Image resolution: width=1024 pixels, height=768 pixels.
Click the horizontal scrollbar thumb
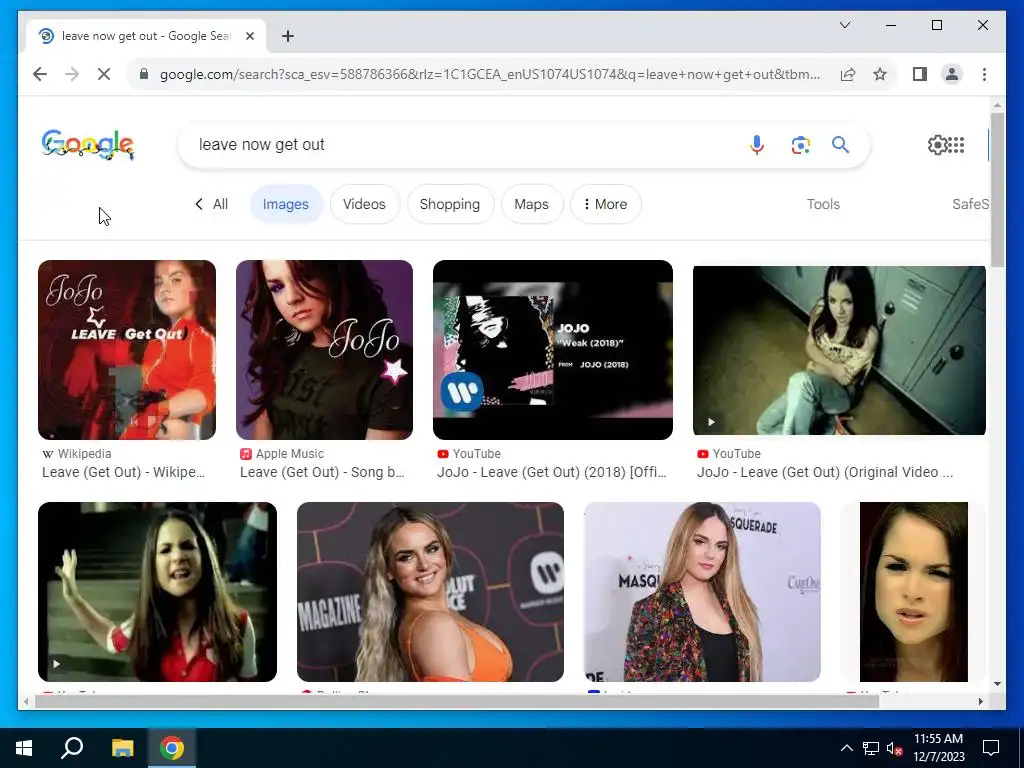point(457,701)
